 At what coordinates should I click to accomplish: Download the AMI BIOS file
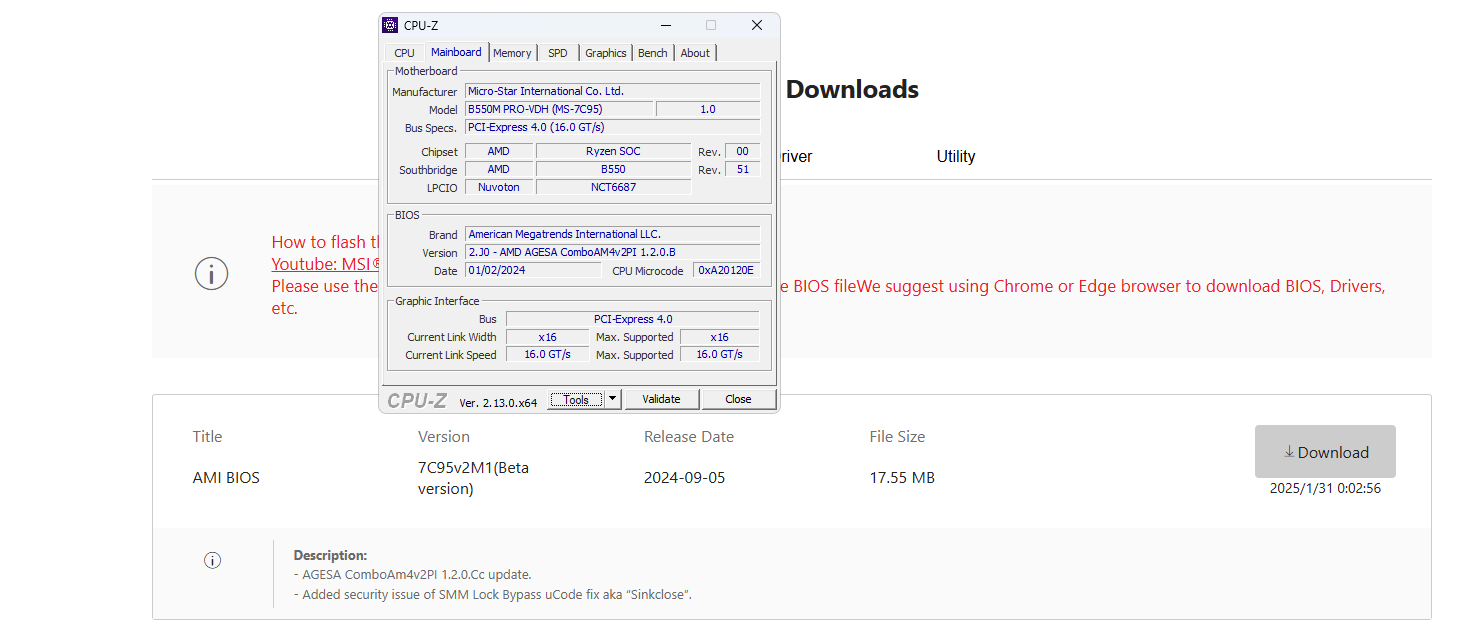click(x=1325, y=452)
